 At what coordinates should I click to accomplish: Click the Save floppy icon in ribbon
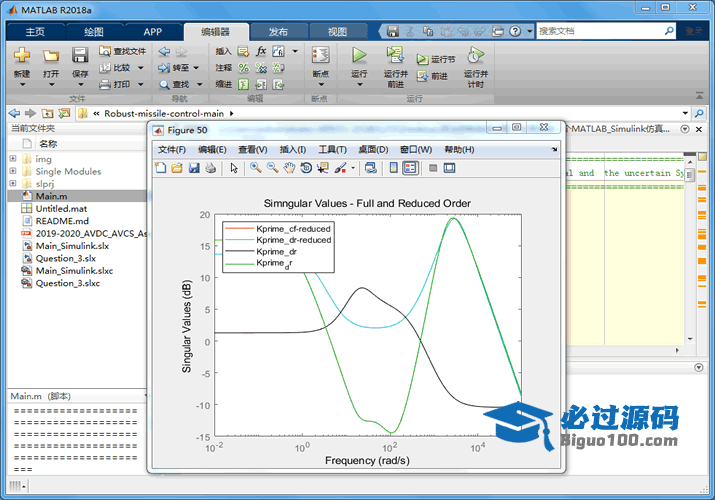click(80, 55)
